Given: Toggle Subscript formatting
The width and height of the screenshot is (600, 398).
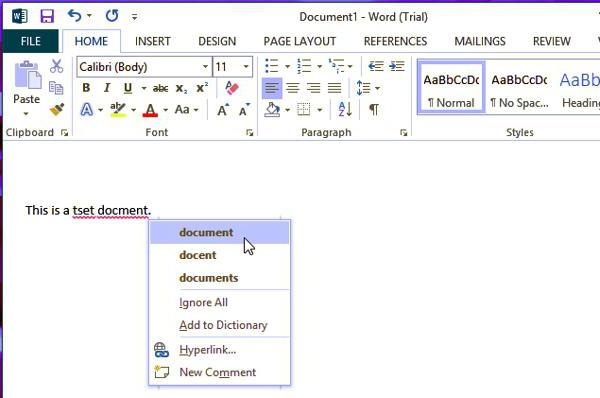Looking at the screenshot, I should point(181,88).
